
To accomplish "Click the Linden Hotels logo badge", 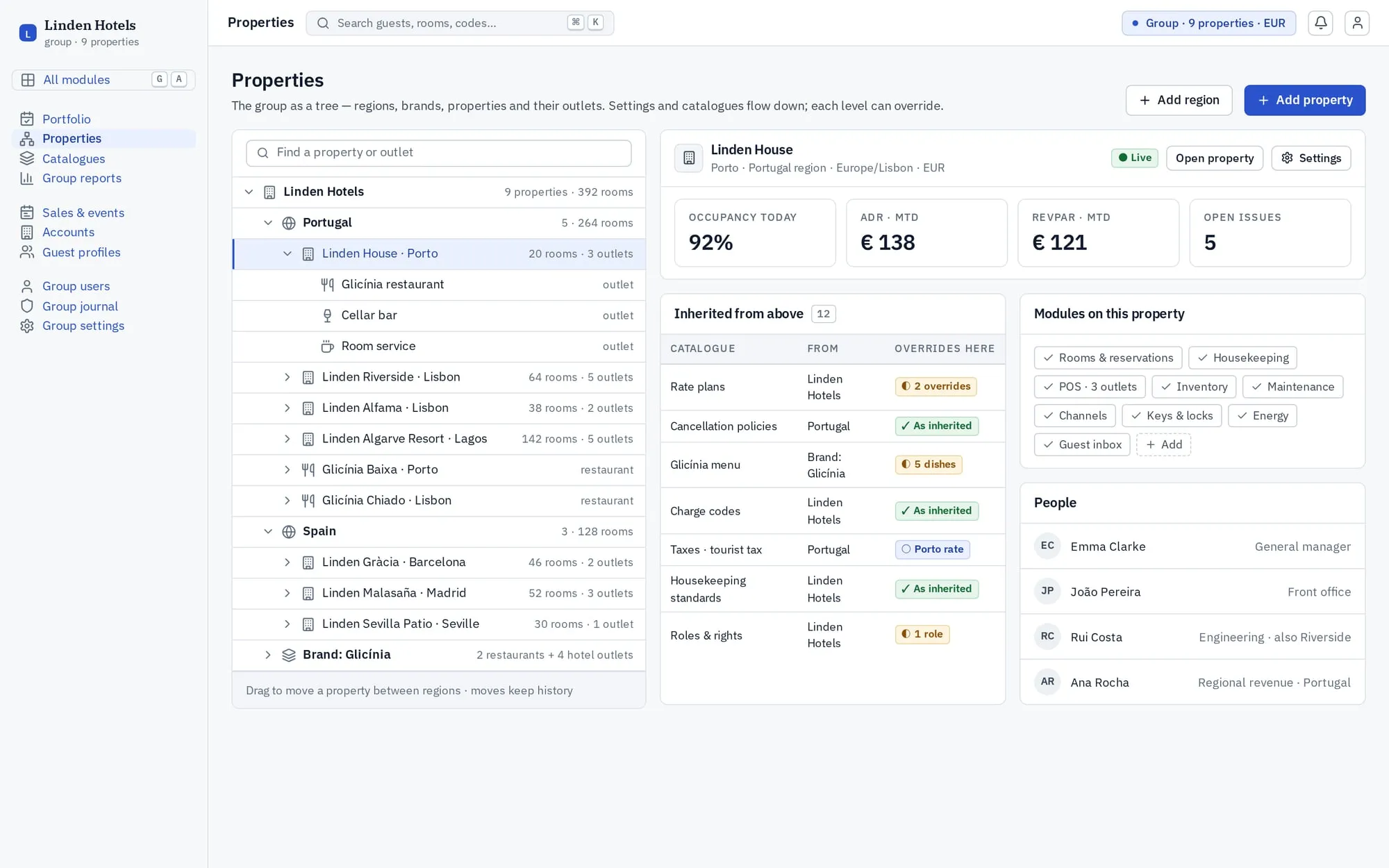I will (28, 33).
